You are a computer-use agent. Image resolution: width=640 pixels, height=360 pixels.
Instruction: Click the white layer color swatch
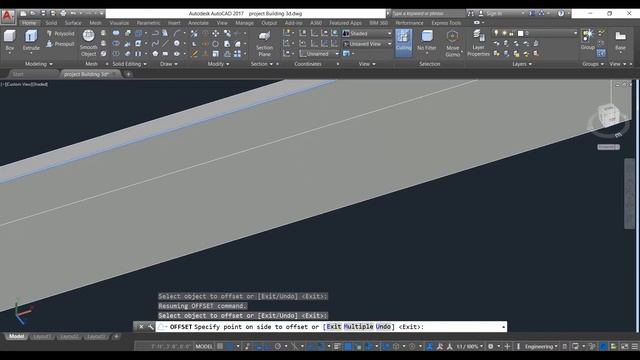[x=520, y=33]
